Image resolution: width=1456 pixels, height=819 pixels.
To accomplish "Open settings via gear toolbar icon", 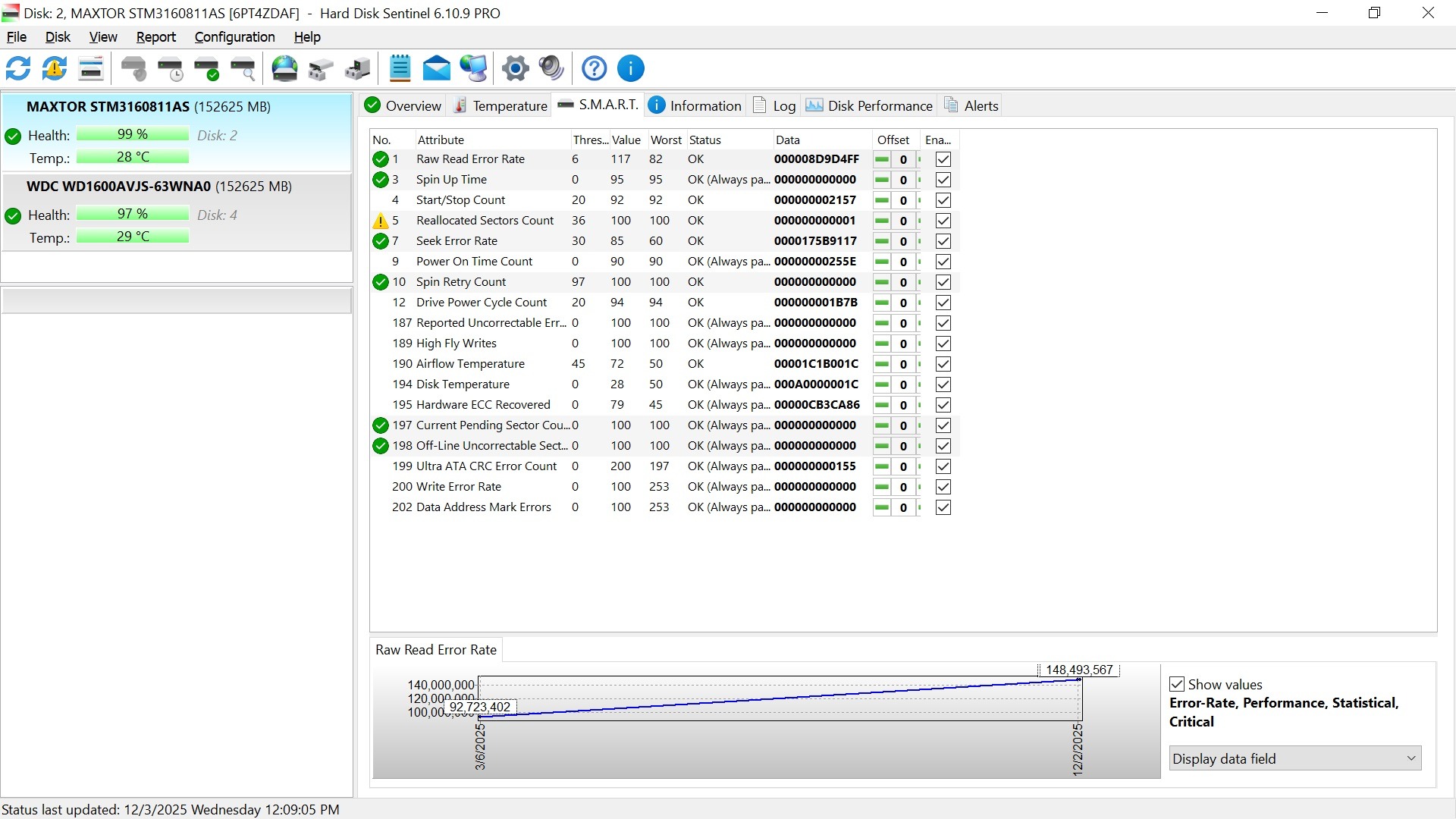I will pyautogui.click(x=515, y=68).
